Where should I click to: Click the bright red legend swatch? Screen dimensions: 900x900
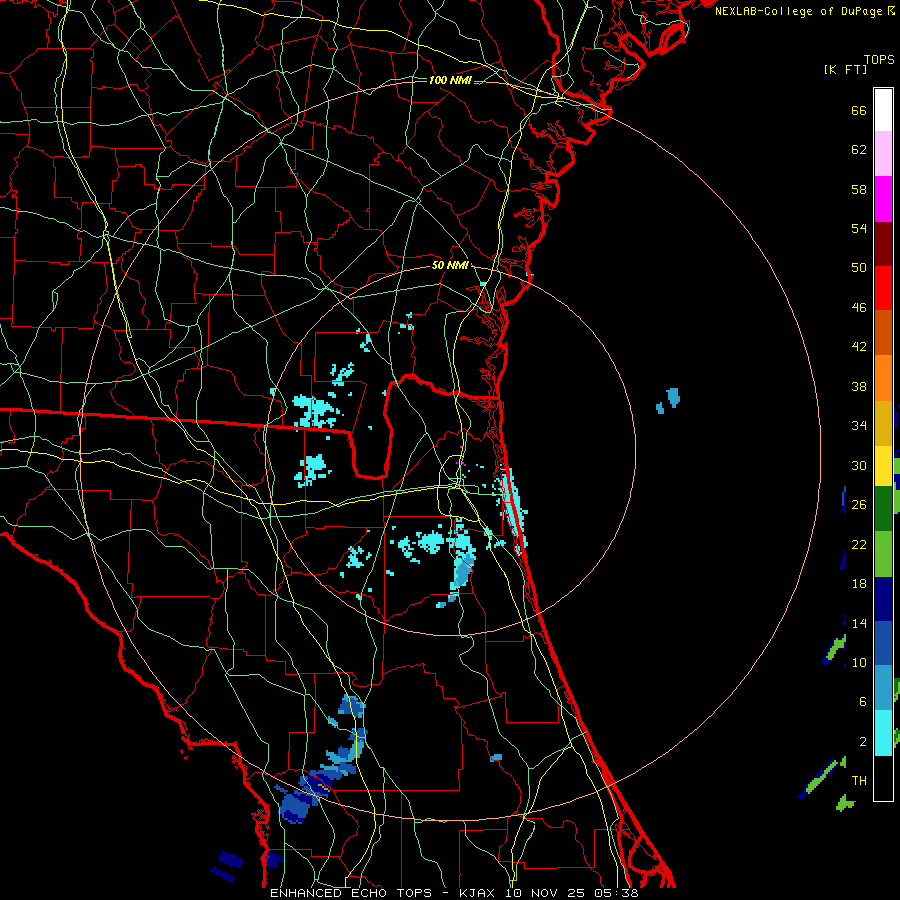[x=883, y=288]
